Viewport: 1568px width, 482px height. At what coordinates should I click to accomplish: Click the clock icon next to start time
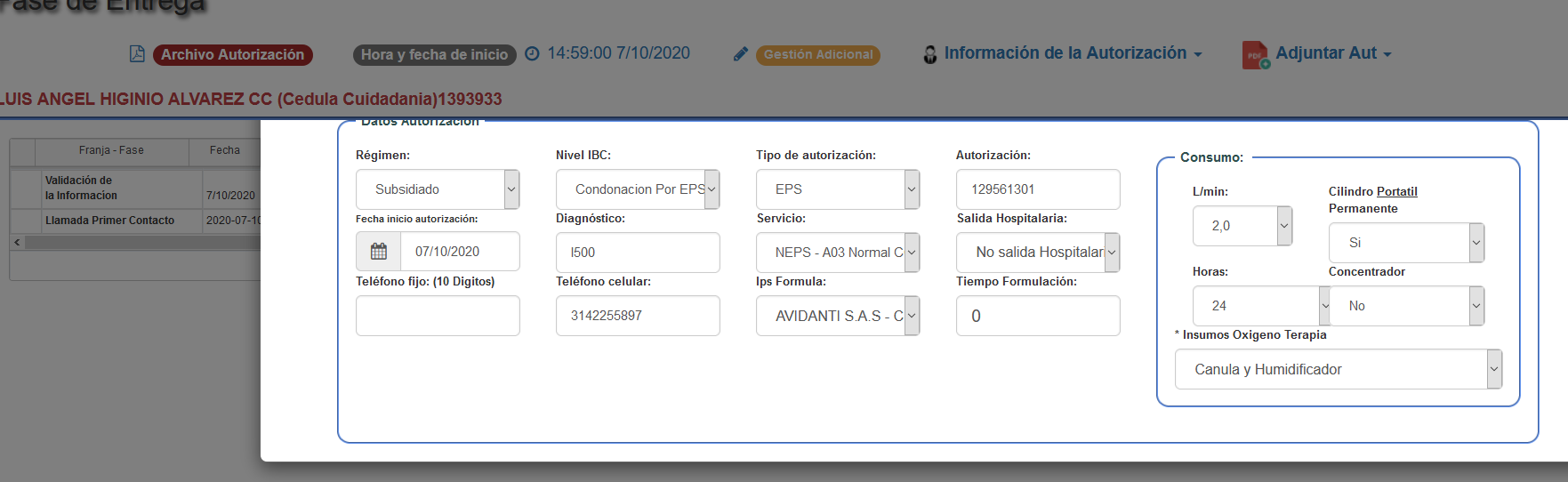(532, 54)
